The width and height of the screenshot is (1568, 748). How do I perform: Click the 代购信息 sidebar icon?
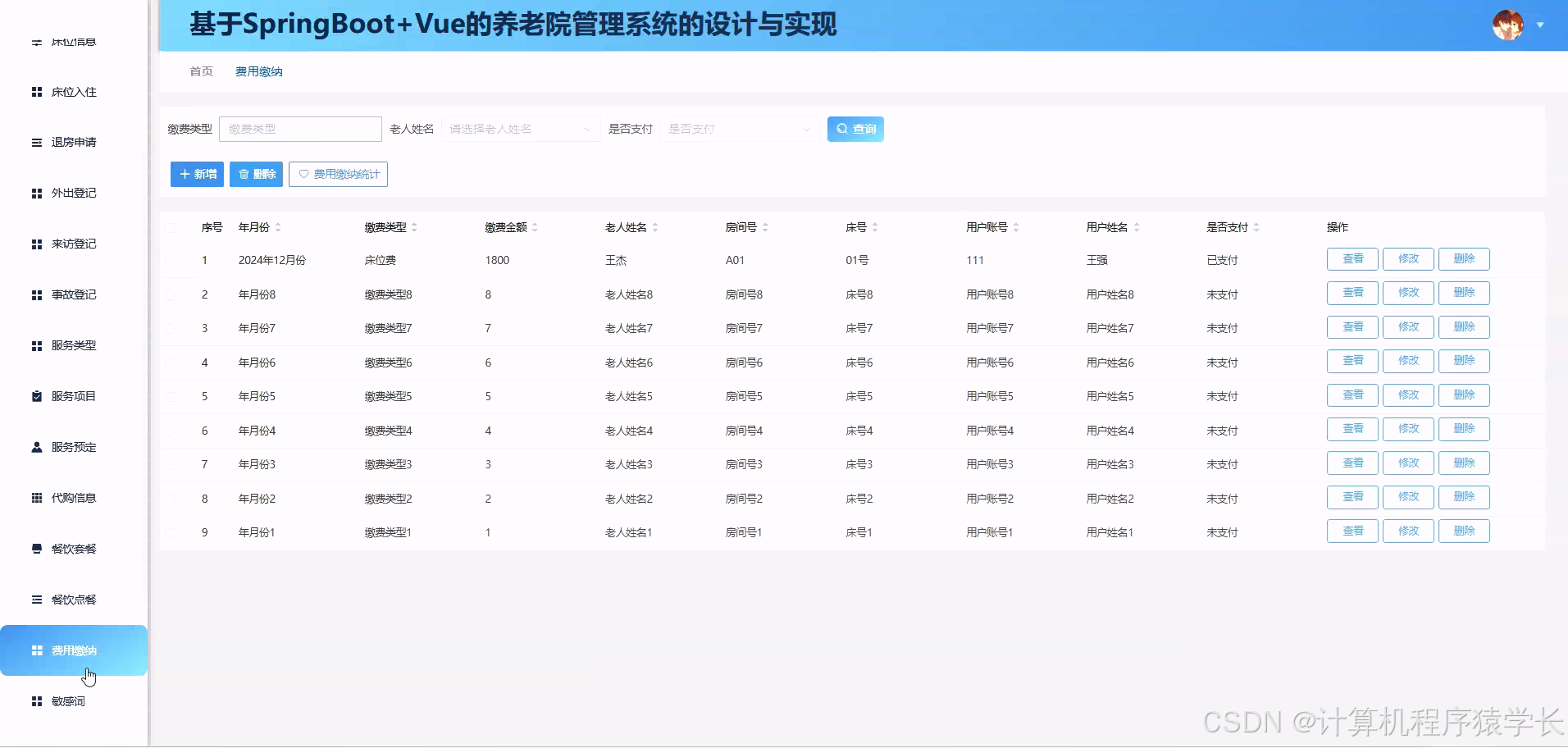tap(35, 497)
